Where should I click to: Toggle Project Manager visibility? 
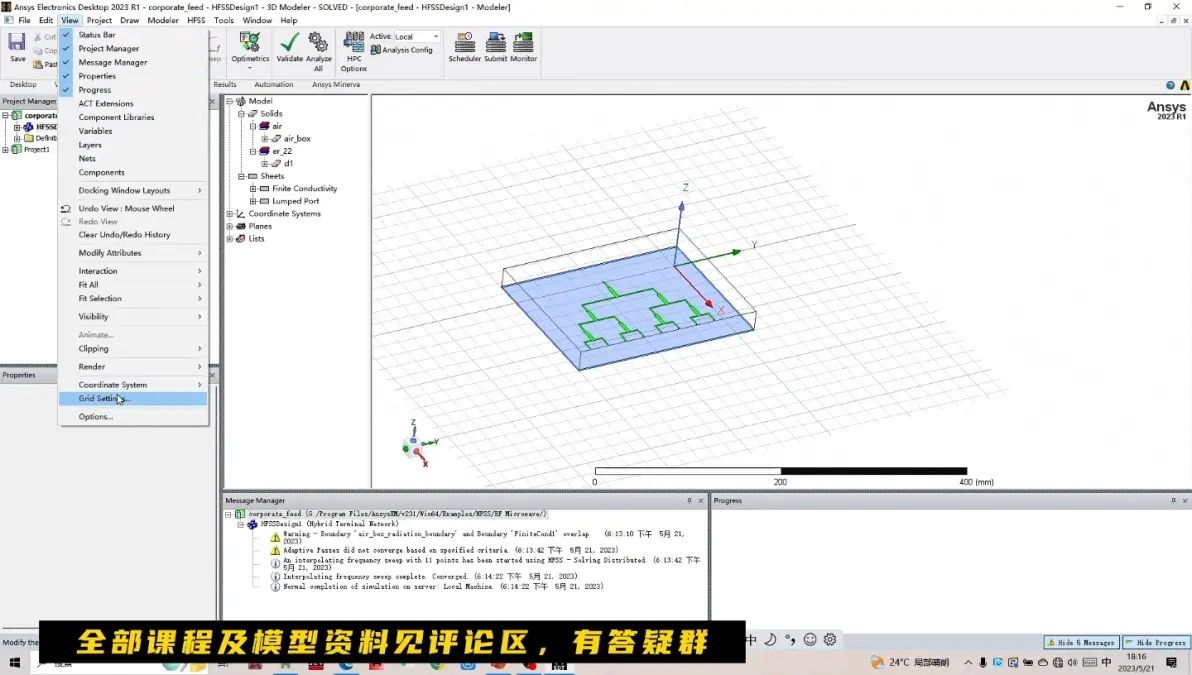click(133, 49)
